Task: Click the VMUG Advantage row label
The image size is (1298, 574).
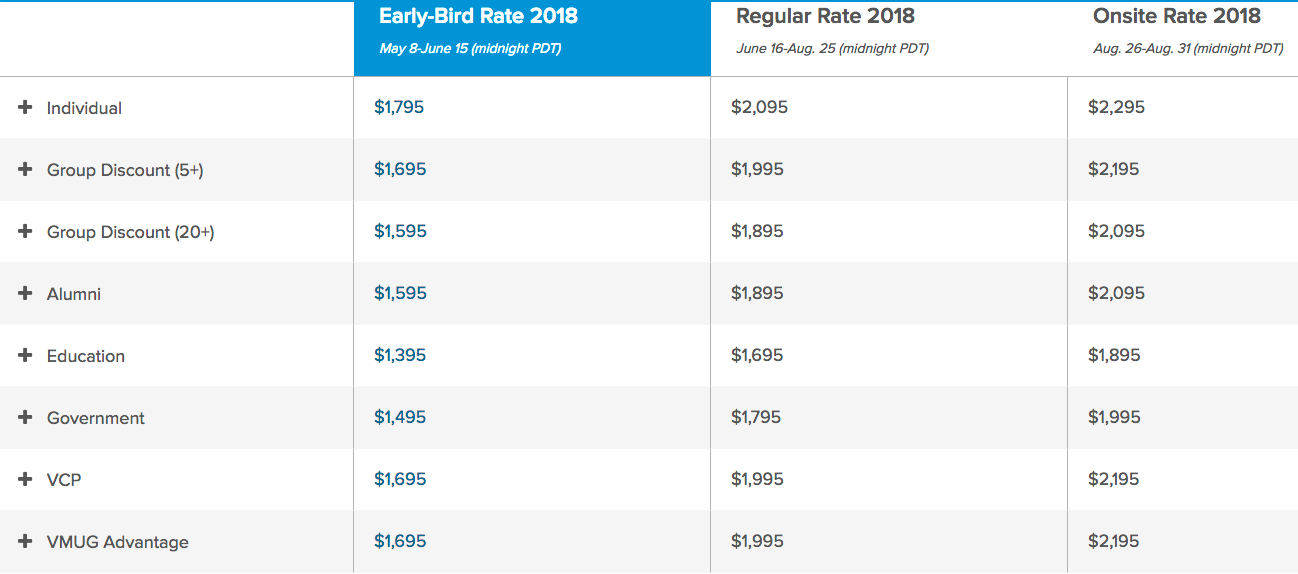Action: click(117, 542)
